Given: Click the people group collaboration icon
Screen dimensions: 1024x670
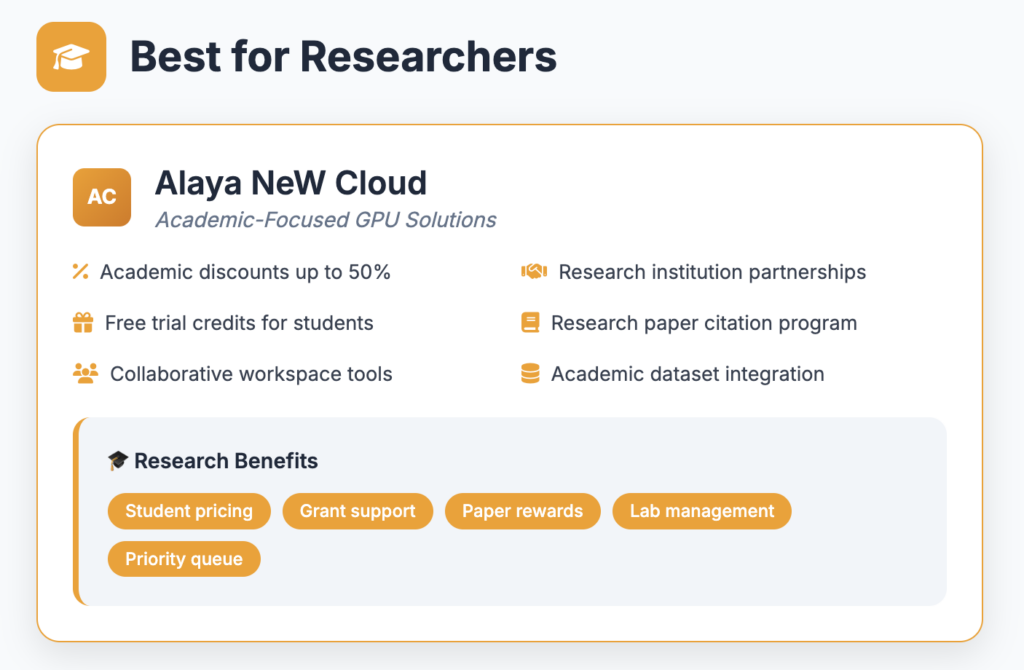Looking at the screenshot, I should 86,374.
